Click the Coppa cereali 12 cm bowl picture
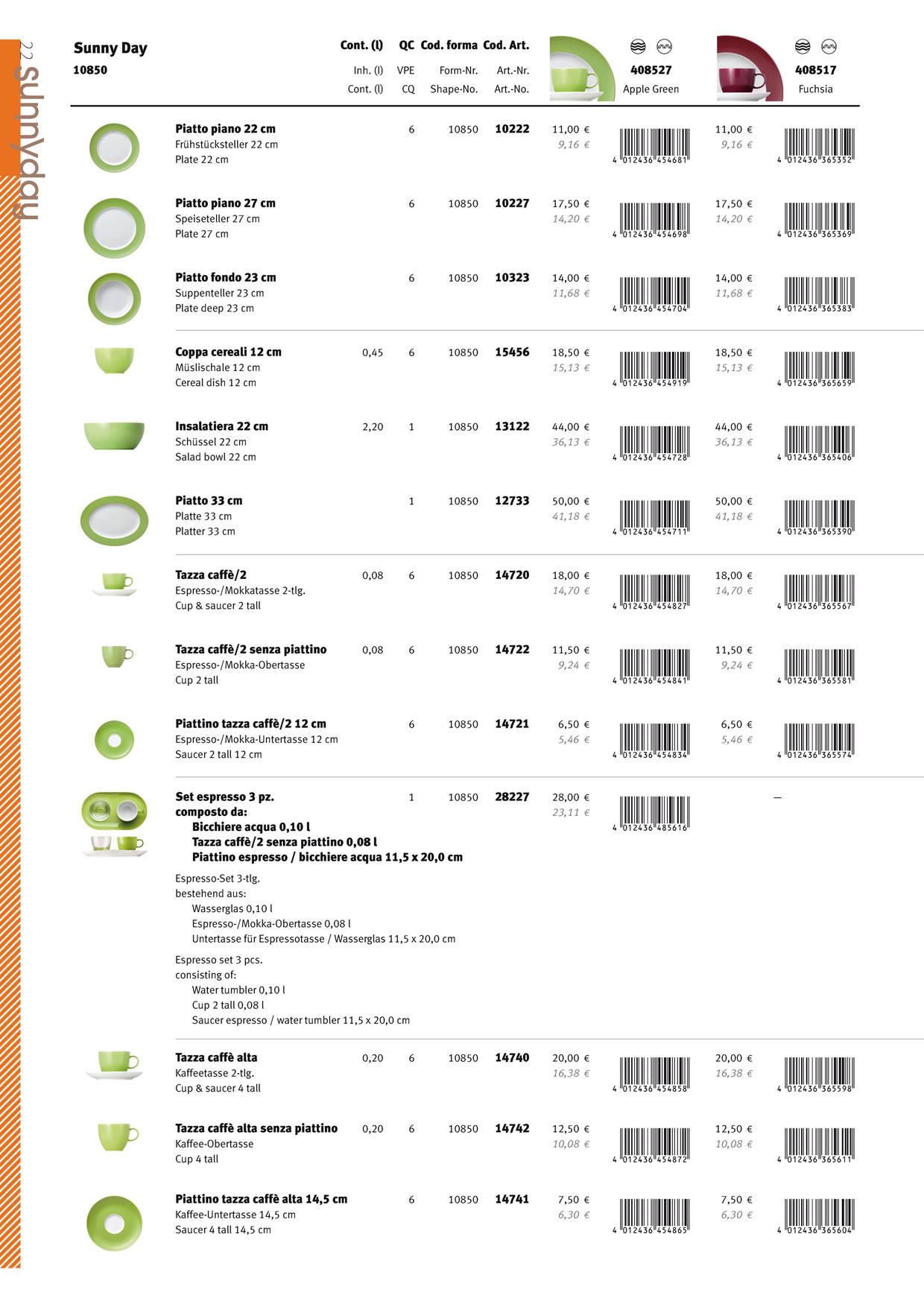 (115, 361)
